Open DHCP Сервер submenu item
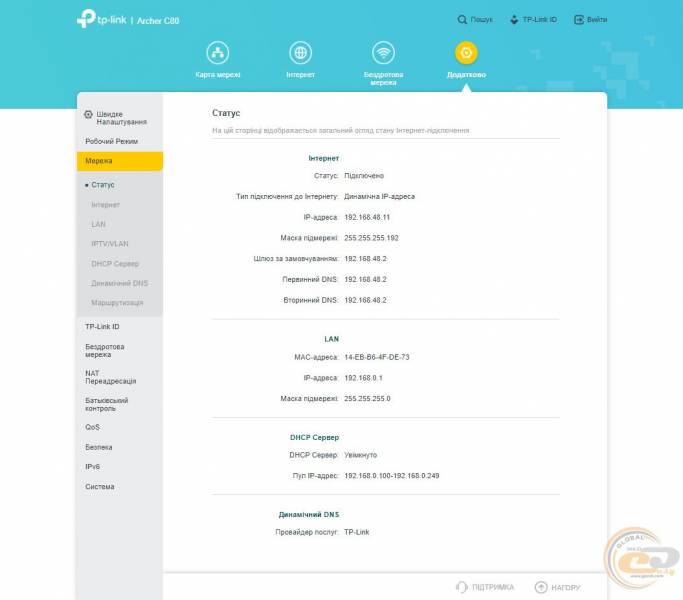683x600 pixels. tap(115, 264)
